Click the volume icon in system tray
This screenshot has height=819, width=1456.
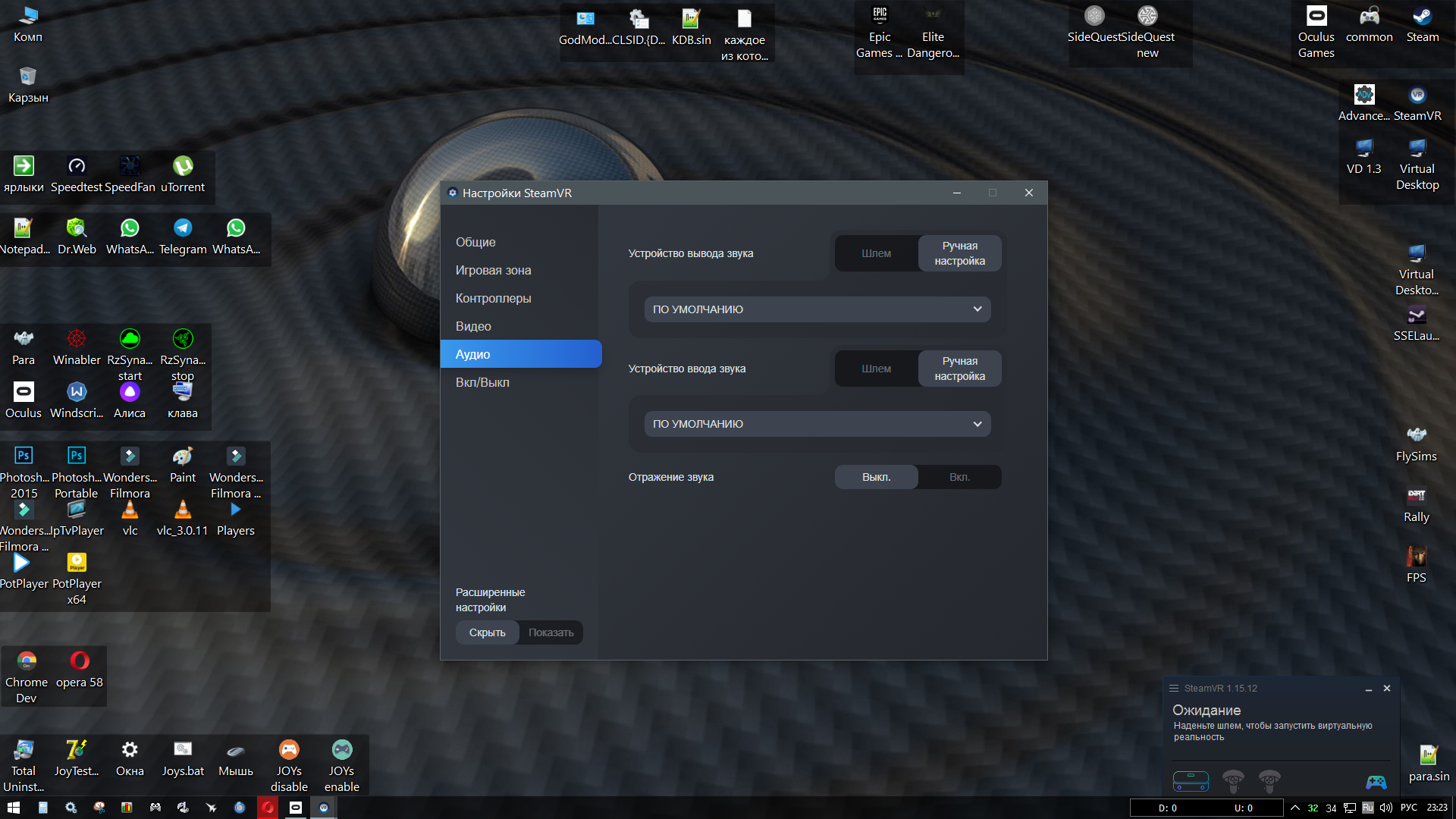click(1385, 808)
